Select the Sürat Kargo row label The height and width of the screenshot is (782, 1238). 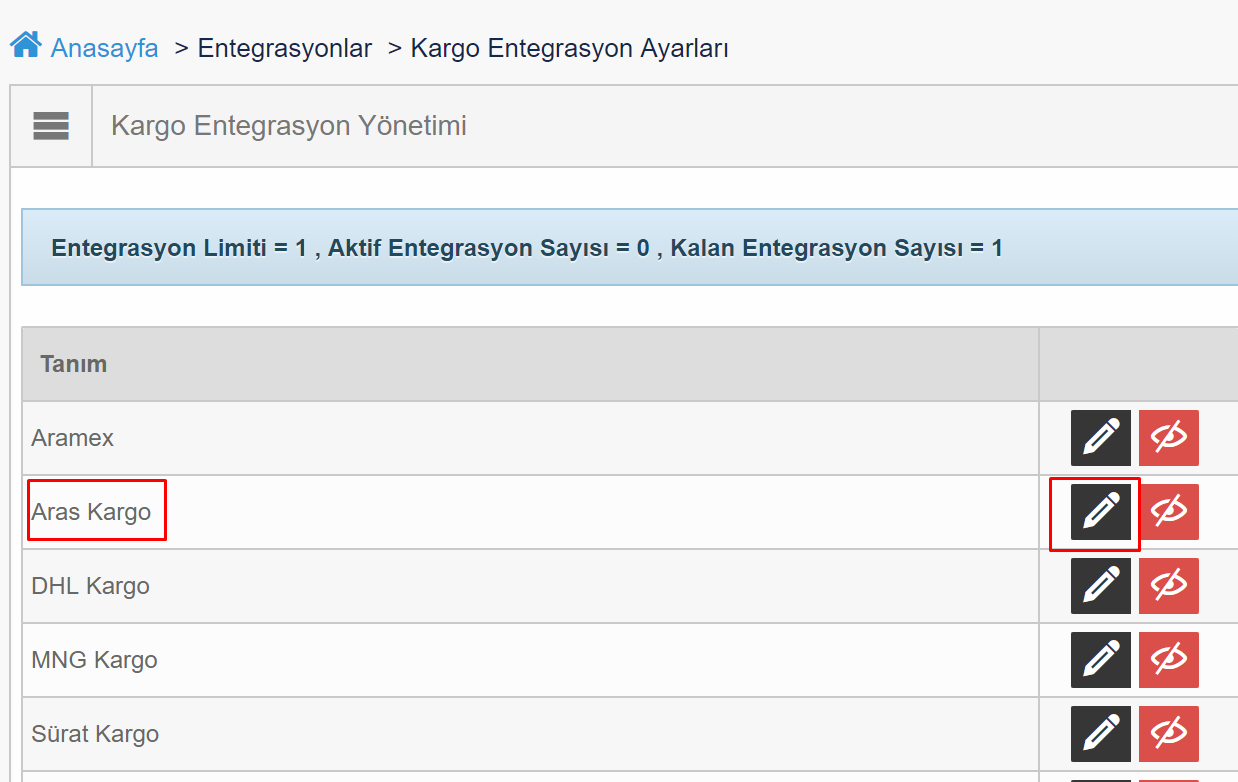pyautogui.click(x=95, y=734)
